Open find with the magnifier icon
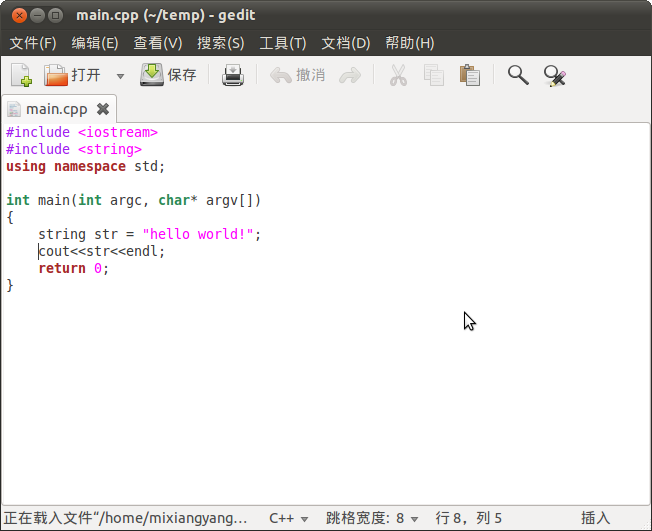The width and height of the screenshot is (652, 531). pyautogui.click(x=518, y=75)
